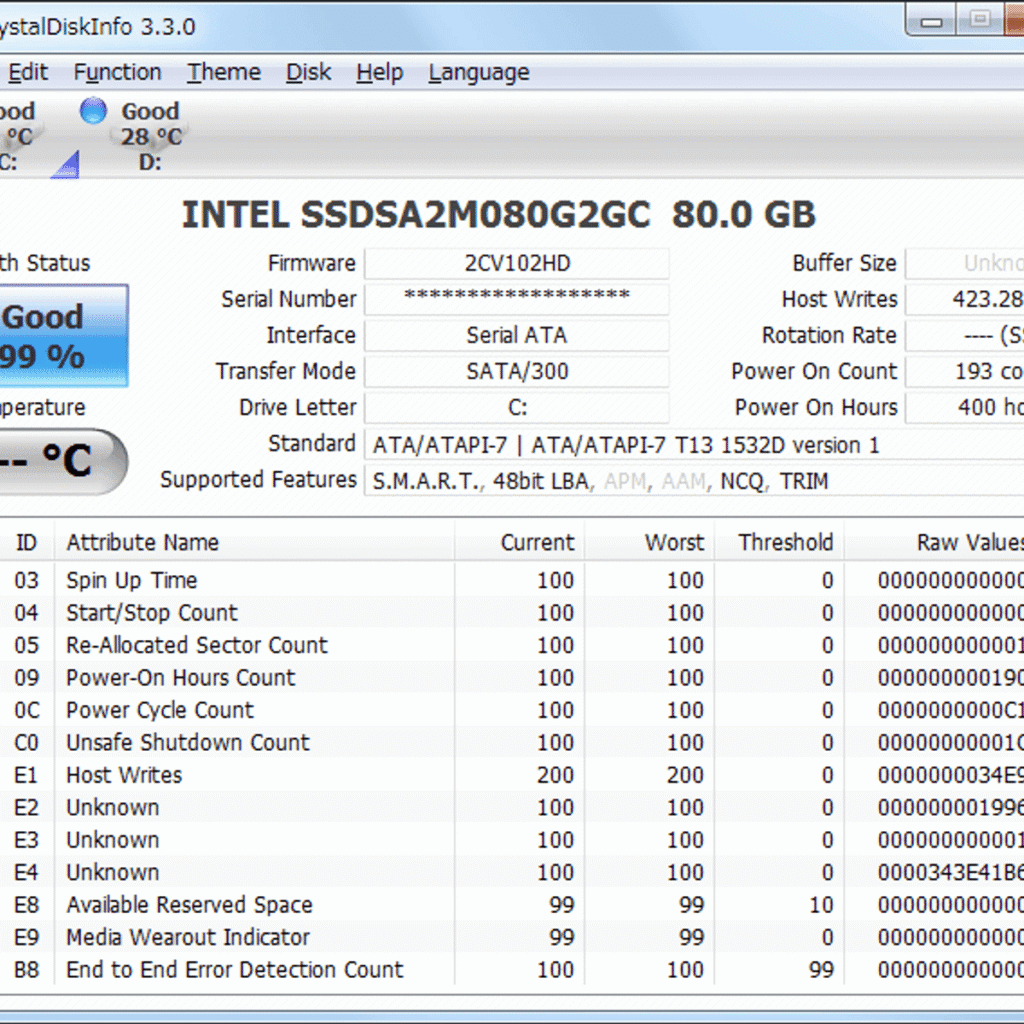Click the Firmware field showing 2CV102HD

pos(516,264)
